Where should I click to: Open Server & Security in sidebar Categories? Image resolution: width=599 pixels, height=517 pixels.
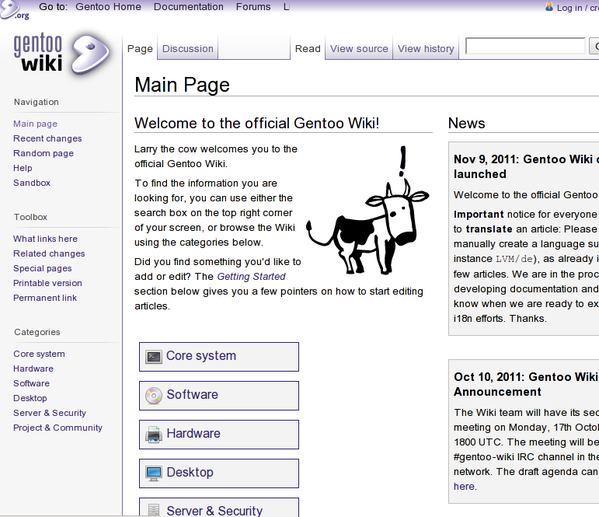click(50, 413)
